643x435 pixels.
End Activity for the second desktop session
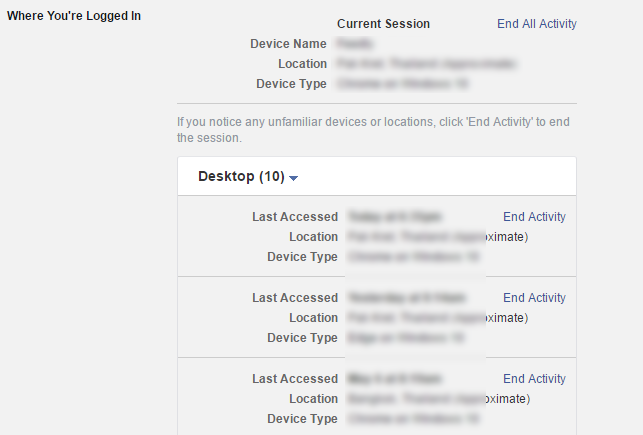coord(534,298)
